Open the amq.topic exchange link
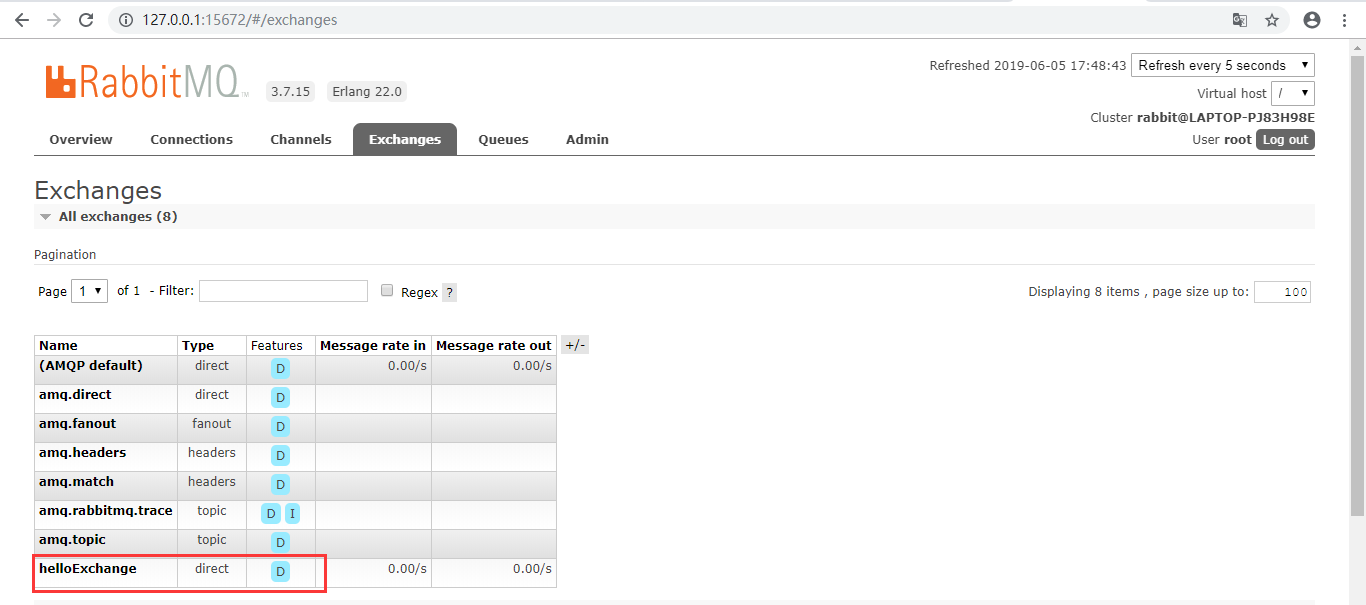The height and width of the screenshot is (605, 1366). [72, 539]
